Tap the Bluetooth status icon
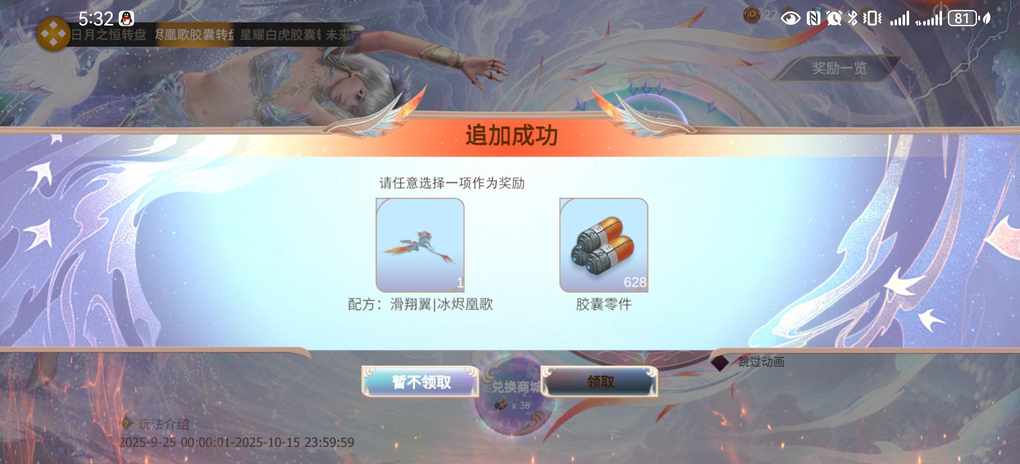1020x464 pixels. (x=852, y=18)
